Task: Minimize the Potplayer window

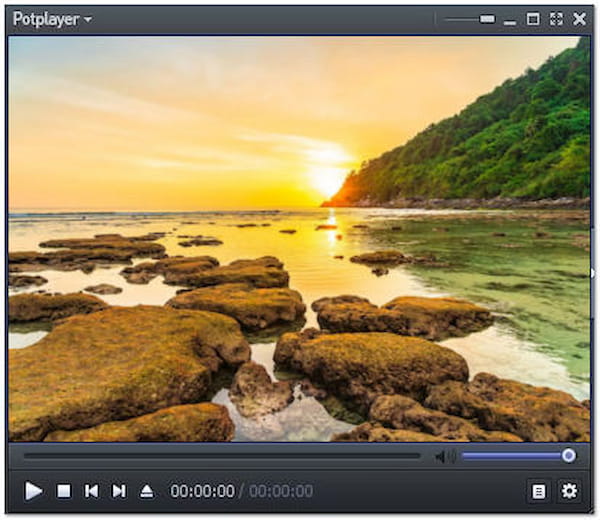Action: click(x=510, y=19)
